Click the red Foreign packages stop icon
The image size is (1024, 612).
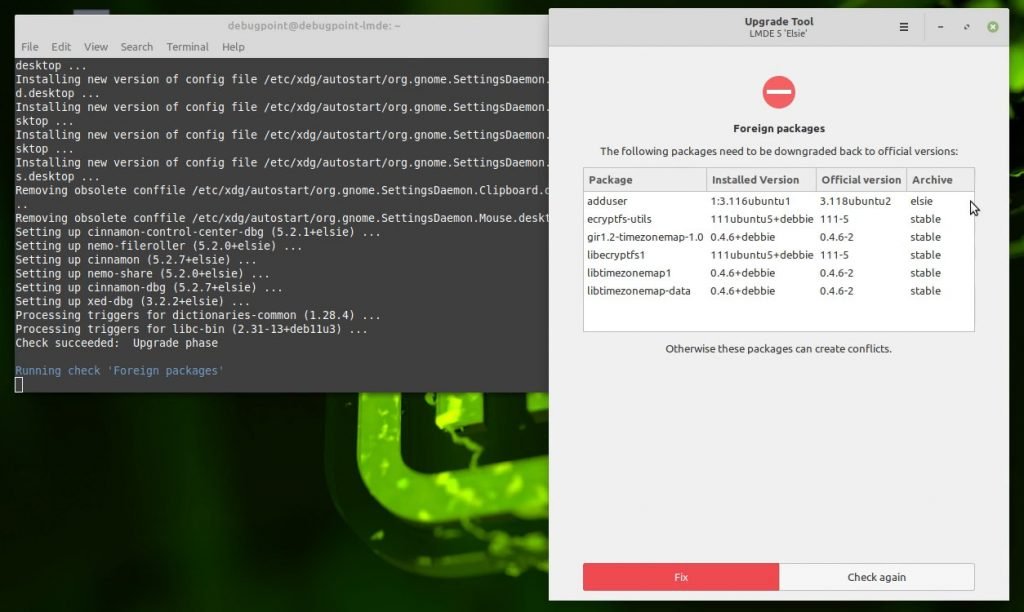click(x=779, y=92)
